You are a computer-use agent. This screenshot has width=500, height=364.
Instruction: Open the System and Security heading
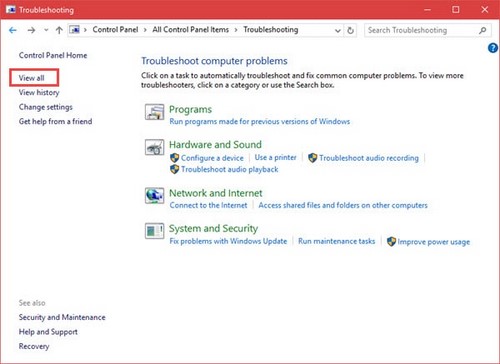click(213, 229)
